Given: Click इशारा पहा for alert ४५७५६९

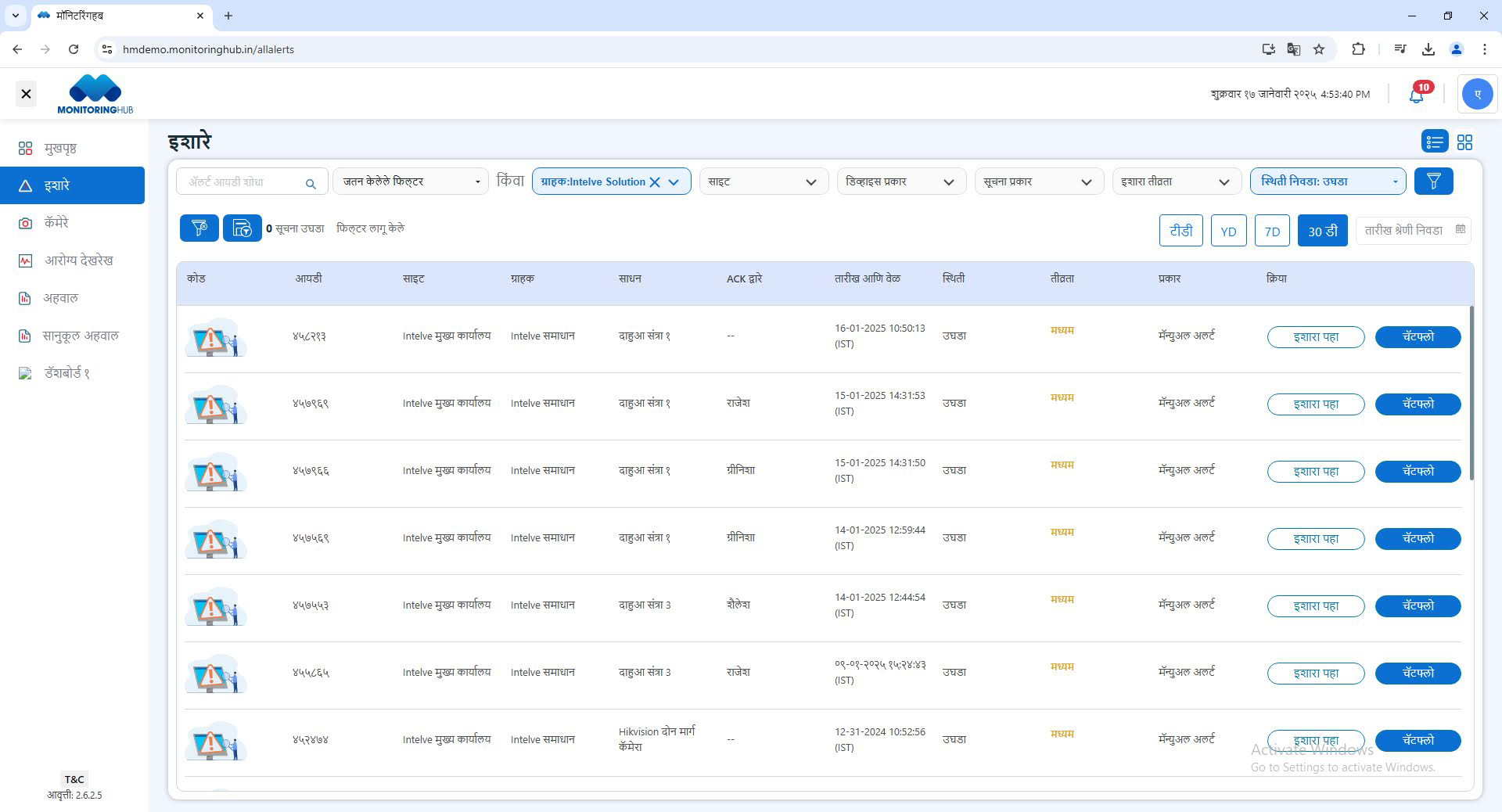Looking at the screenshot, I should click(1316, 539).
